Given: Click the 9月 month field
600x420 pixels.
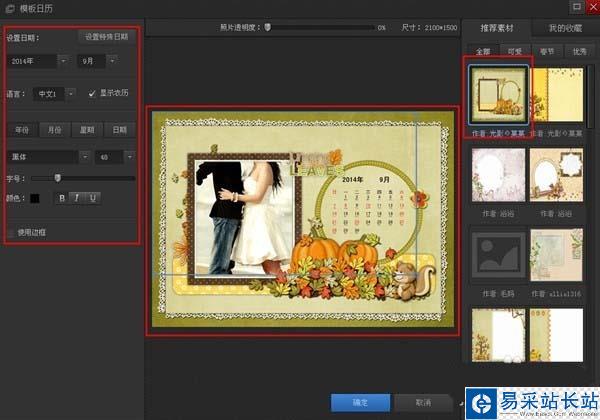Looking at the screenshot, I should [92, 61].
